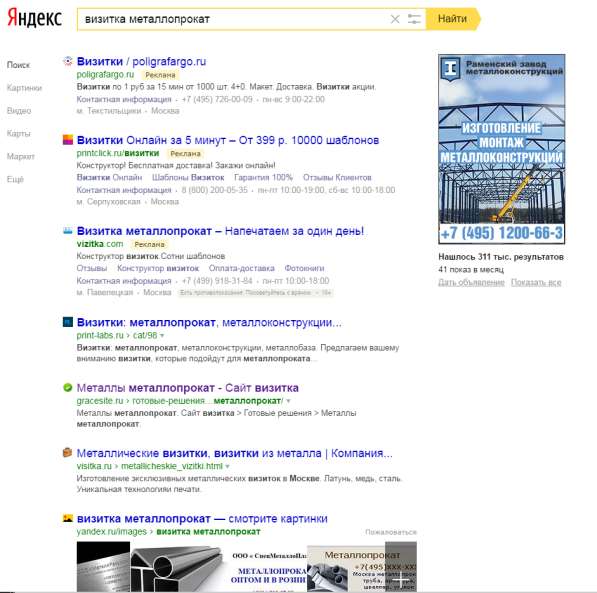Viewport: 597px width, 593px height.
Task: Select the Поиск sidebar tab
Action: [18, 65]
